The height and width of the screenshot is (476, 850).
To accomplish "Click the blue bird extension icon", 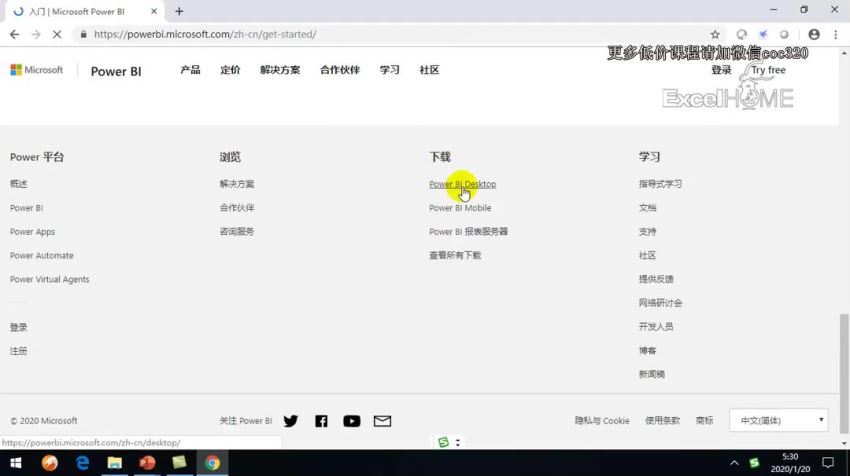I will coord(763,34).
